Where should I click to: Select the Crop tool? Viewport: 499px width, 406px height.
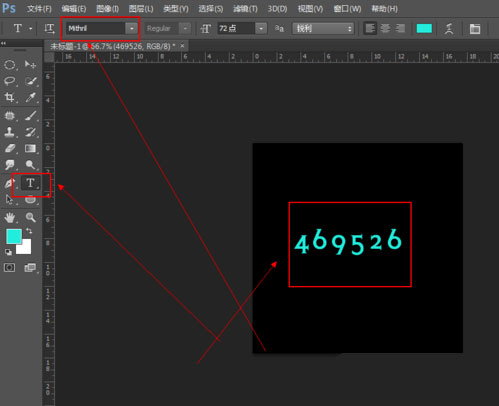tap(10, 97)
